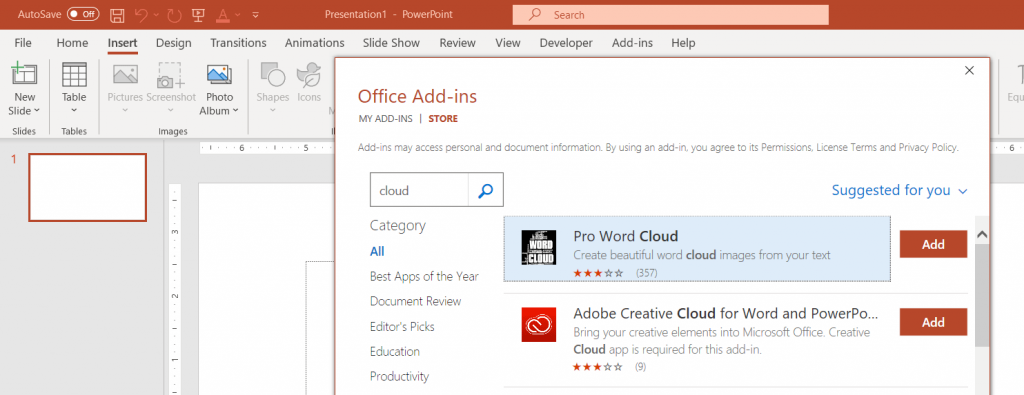This screenshot has width=1024, height=395.
Task: Insert a Table via ribbon icon
Action: (x=74, y=74)
